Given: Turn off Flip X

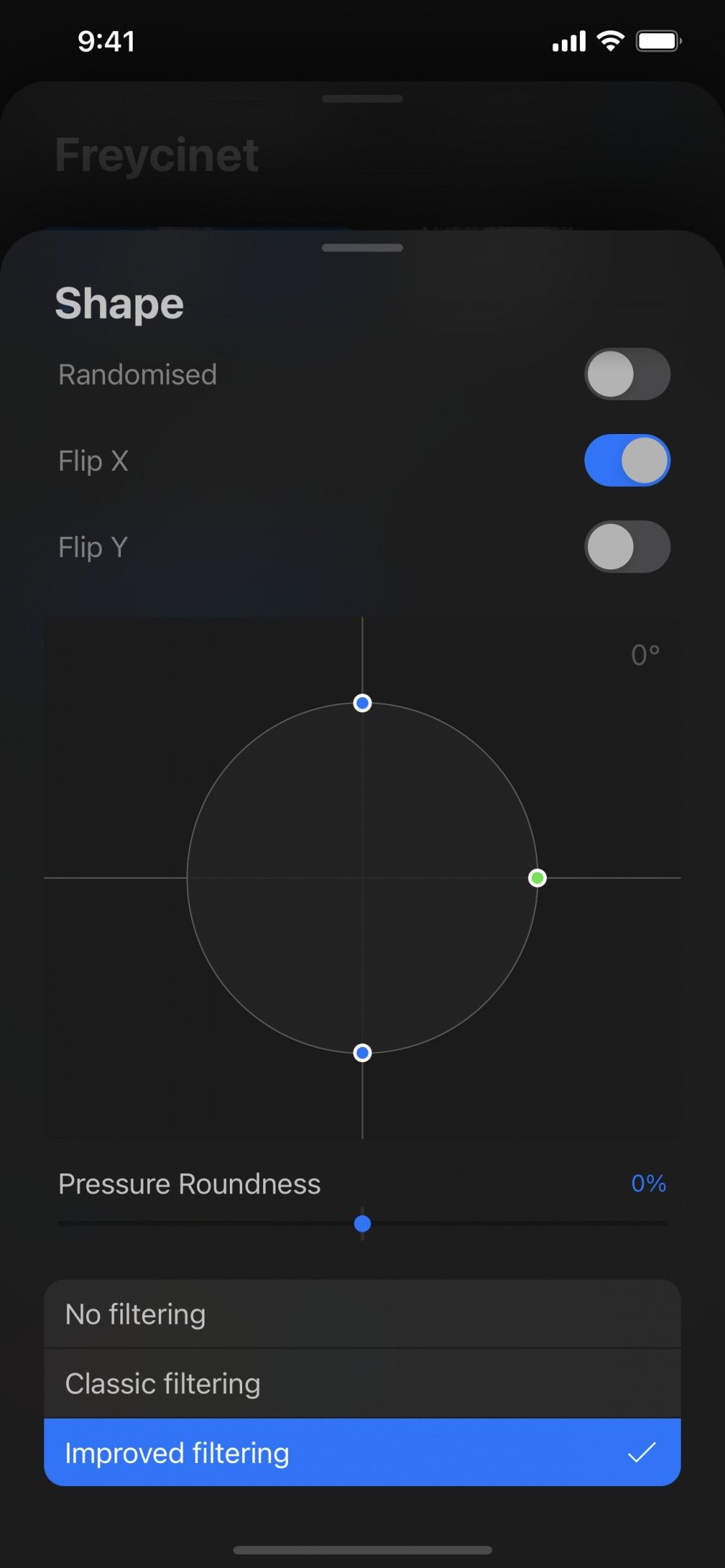Looking at the screenshot, I should point(627,459).
